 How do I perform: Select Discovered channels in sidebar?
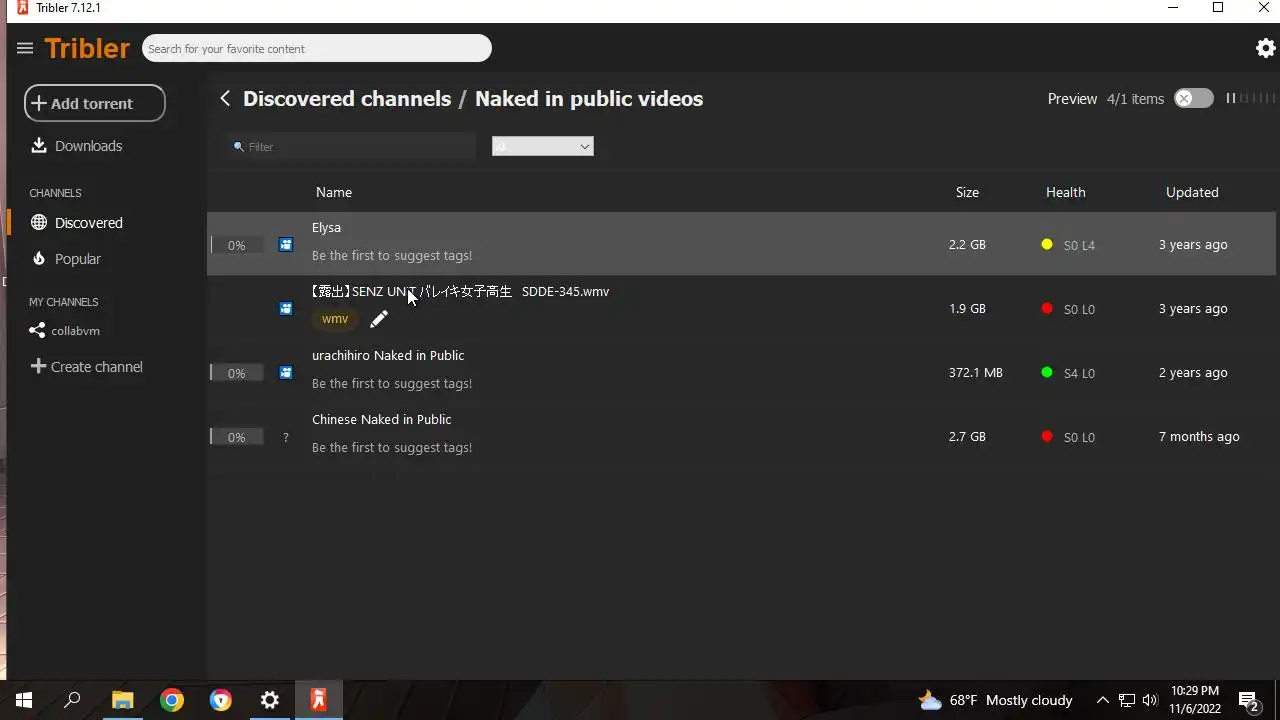click(89, 222)
